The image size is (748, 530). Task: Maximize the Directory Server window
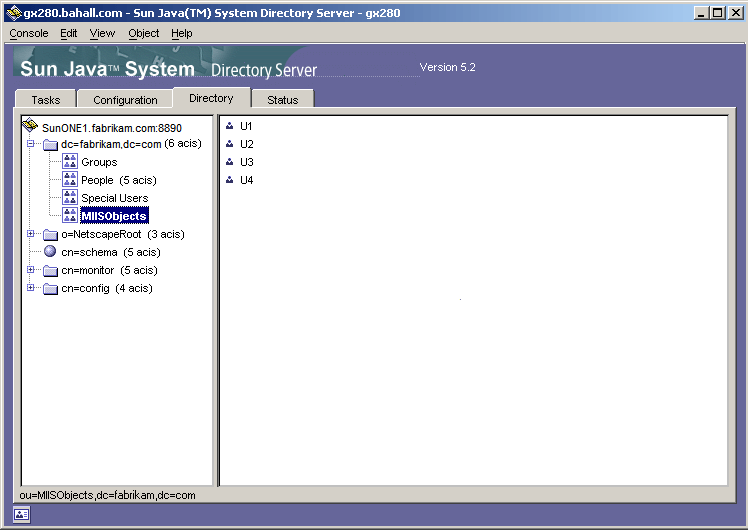[x=717, y=13]
